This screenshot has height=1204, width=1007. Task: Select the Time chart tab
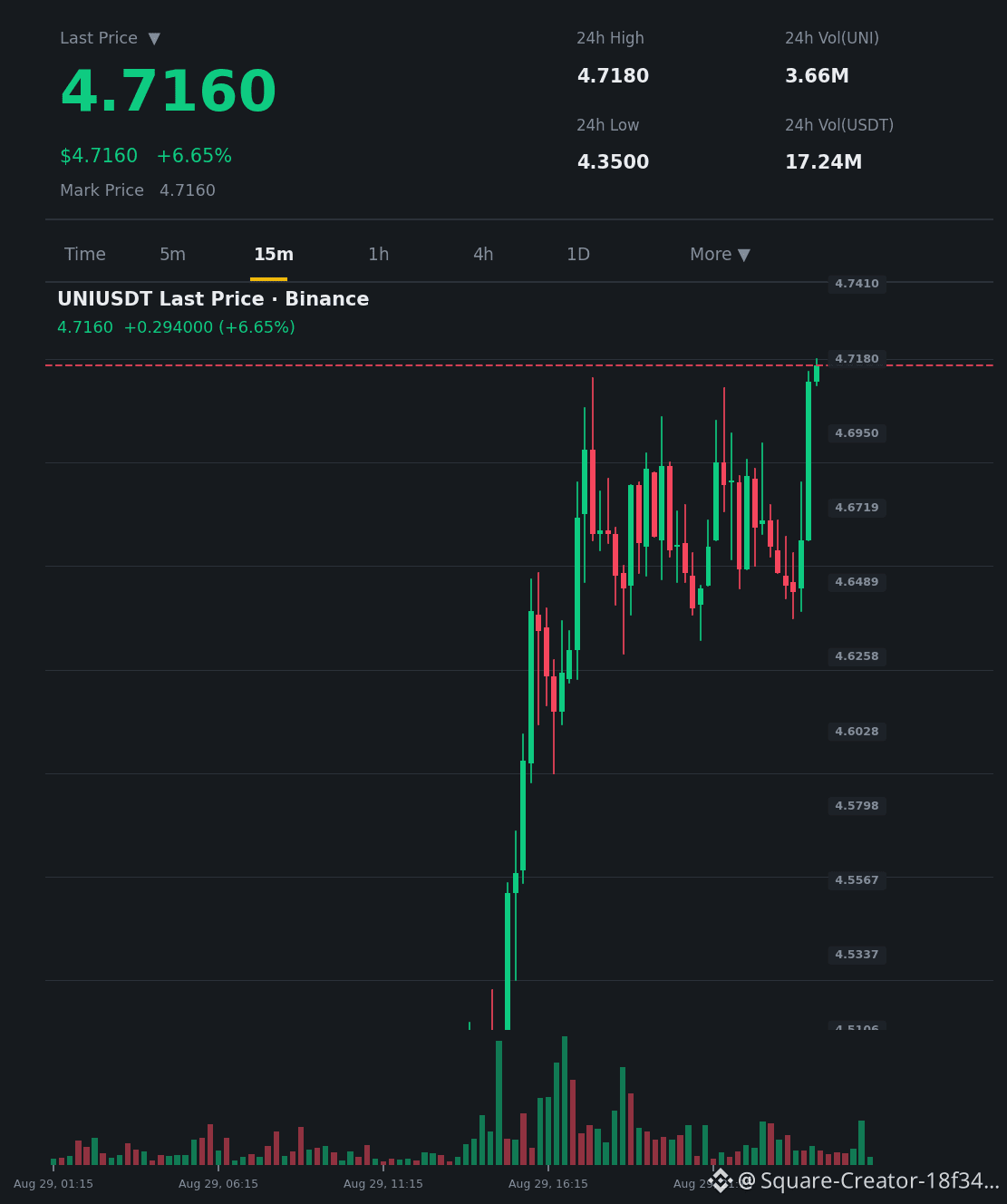pos(85,255)
